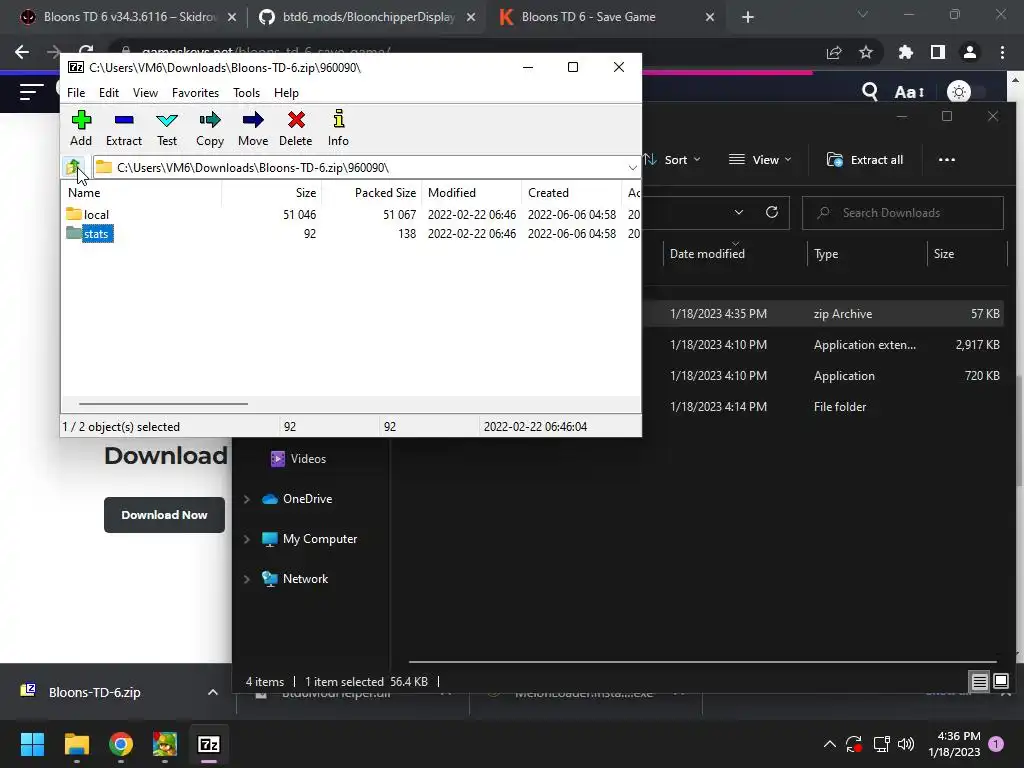Open Chrome three-dot menu
Viewport: 1024px width, 768px height.
(x=1002, y=52)
